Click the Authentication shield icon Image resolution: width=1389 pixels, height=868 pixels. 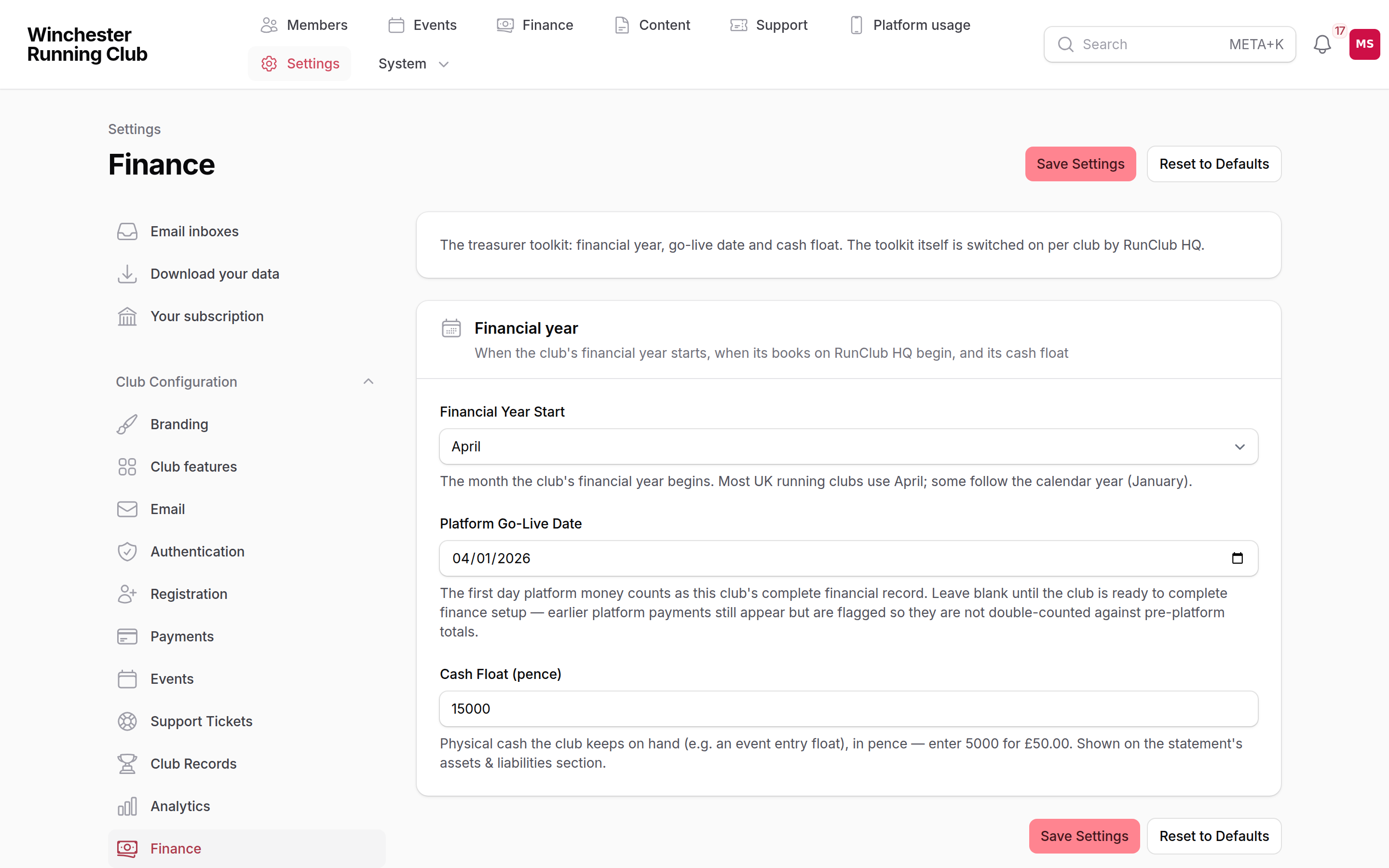127,552
